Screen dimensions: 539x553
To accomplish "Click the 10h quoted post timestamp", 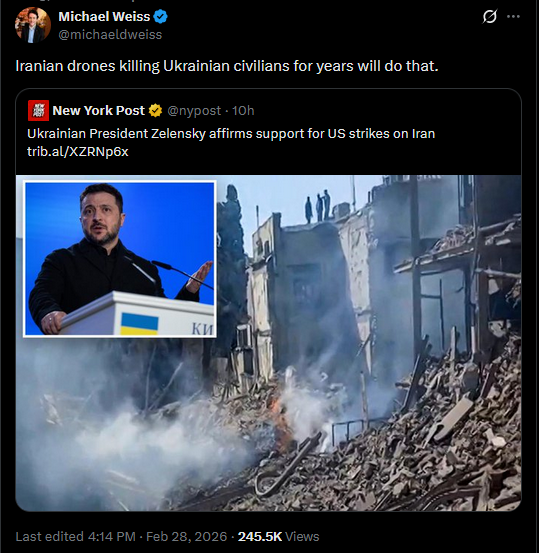I will (243, 110).
